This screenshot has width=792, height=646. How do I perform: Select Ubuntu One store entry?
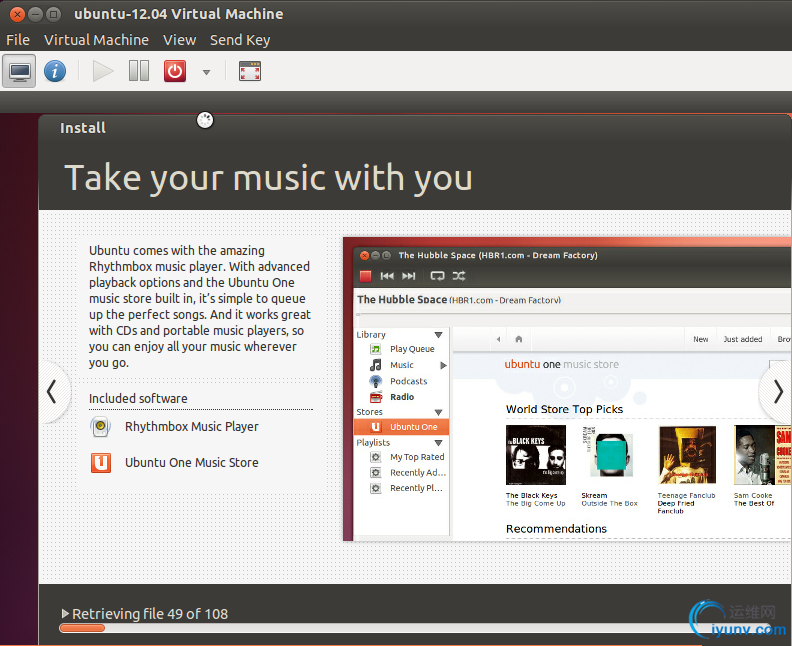tap(402, 427)
